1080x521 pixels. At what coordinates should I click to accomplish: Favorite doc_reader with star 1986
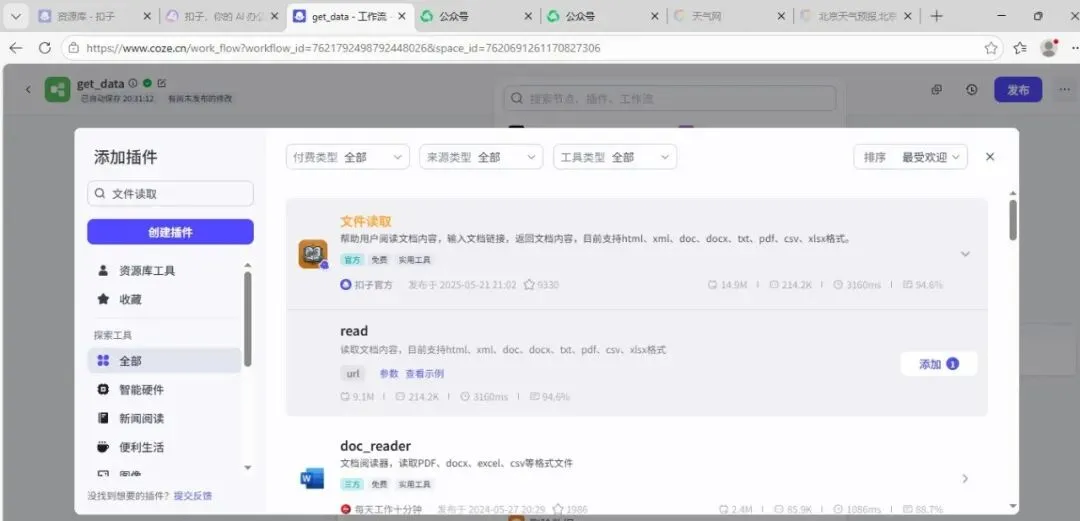pos(558,509)
